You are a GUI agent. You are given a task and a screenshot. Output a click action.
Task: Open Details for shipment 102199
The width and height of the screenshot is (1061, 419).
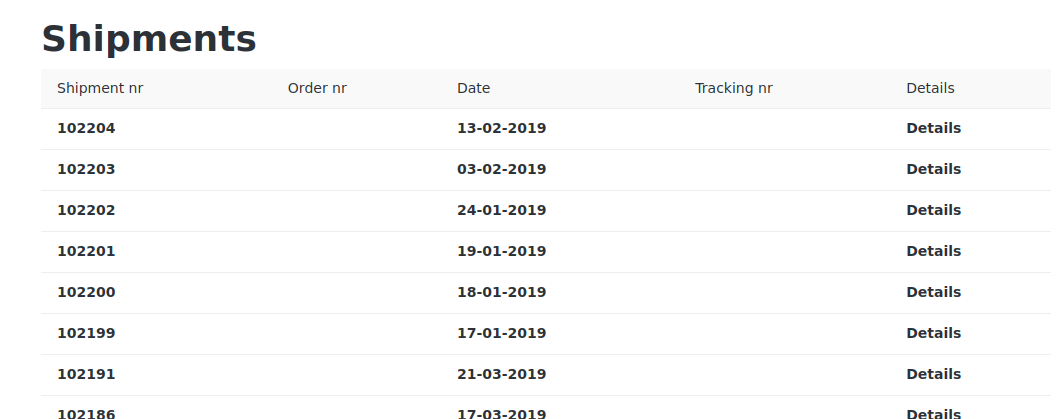point(933,333)
